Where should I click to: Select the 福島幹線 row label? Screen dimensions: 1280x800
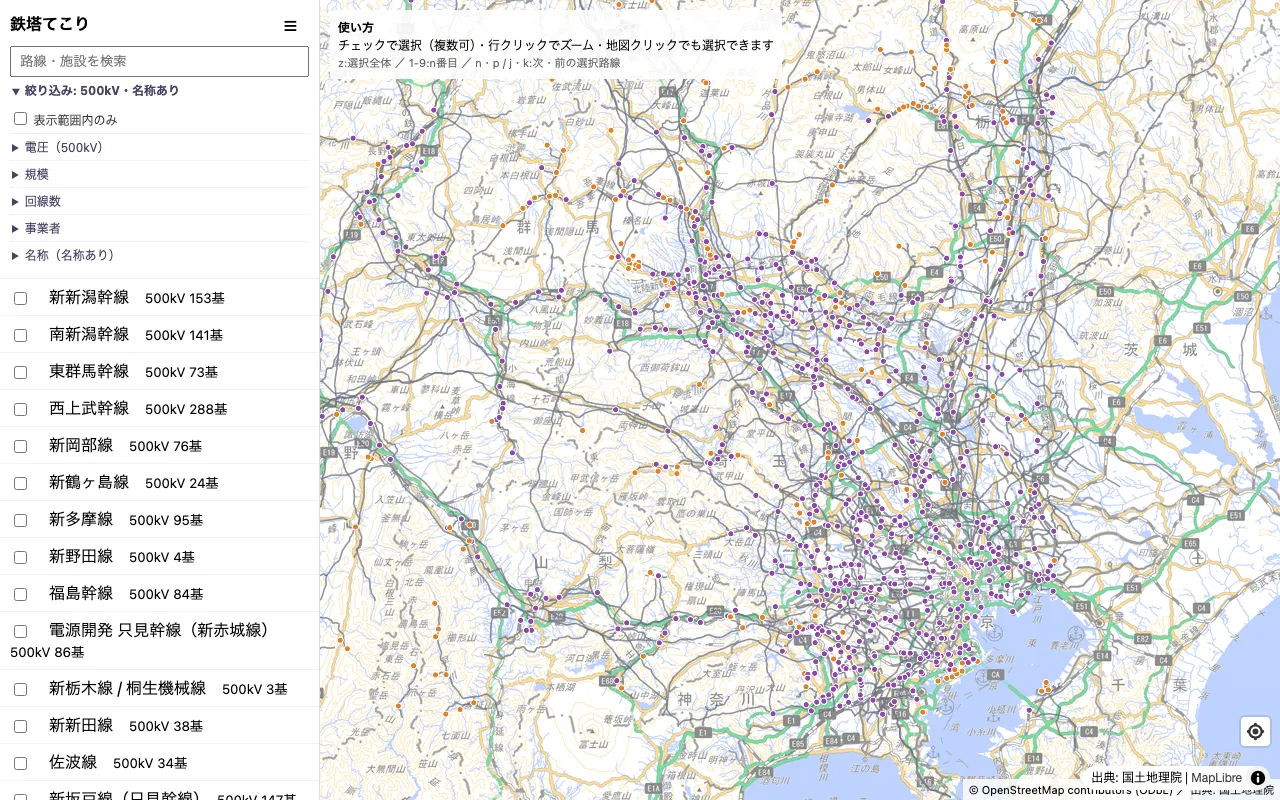[x=81, y=593]
